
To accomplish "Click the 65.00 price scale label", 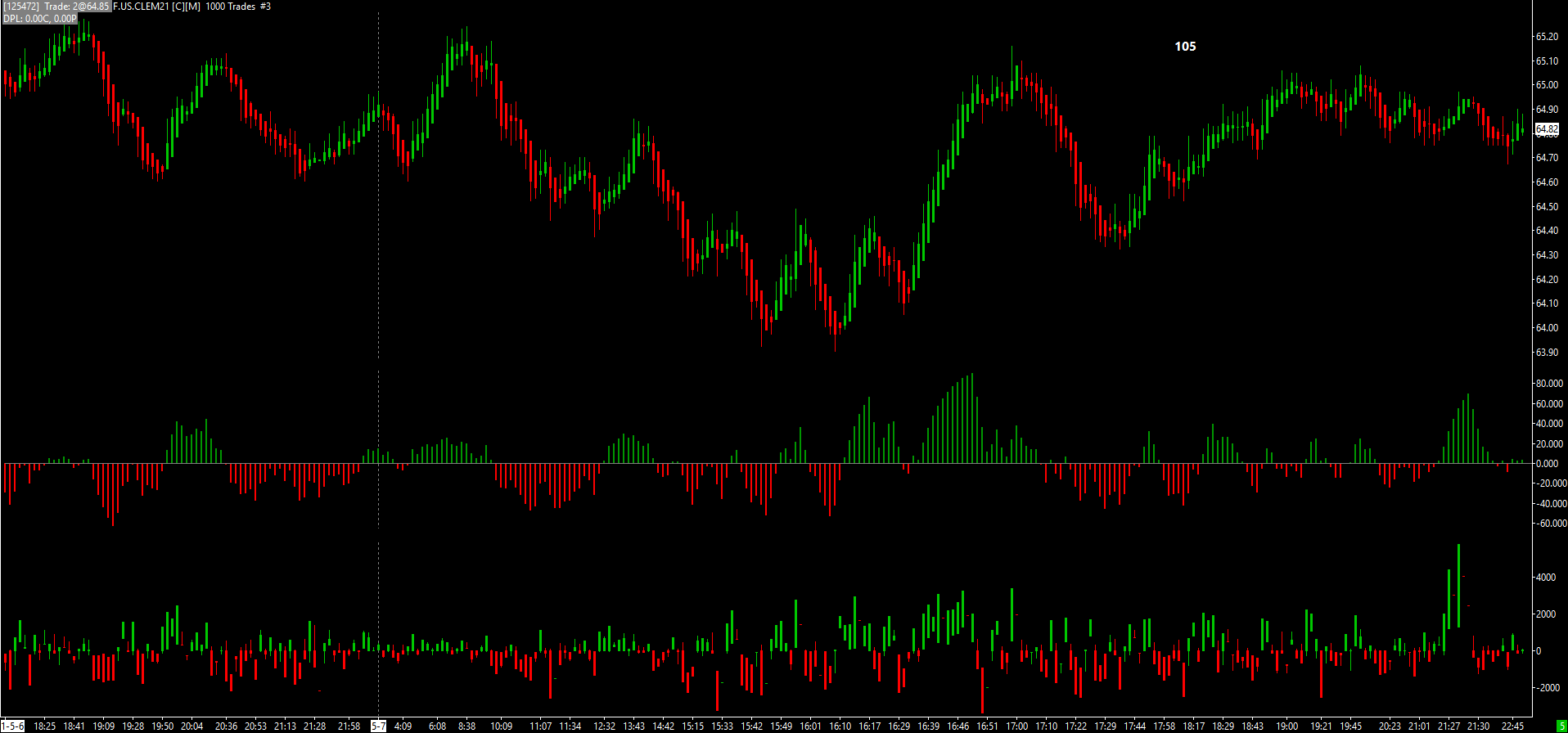I will pos(1547,85).
